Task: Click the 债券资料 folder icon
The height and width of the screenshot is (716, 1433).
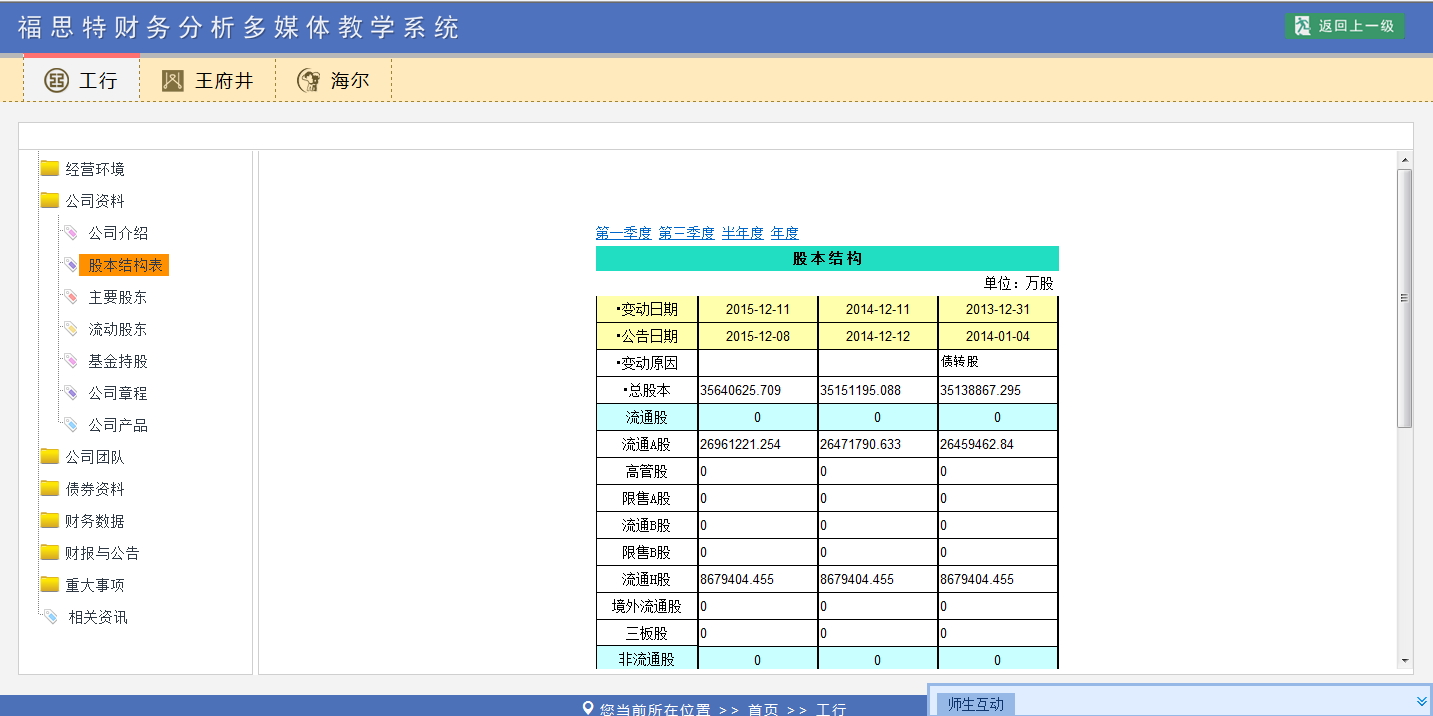Action: (x=50, y=488)
